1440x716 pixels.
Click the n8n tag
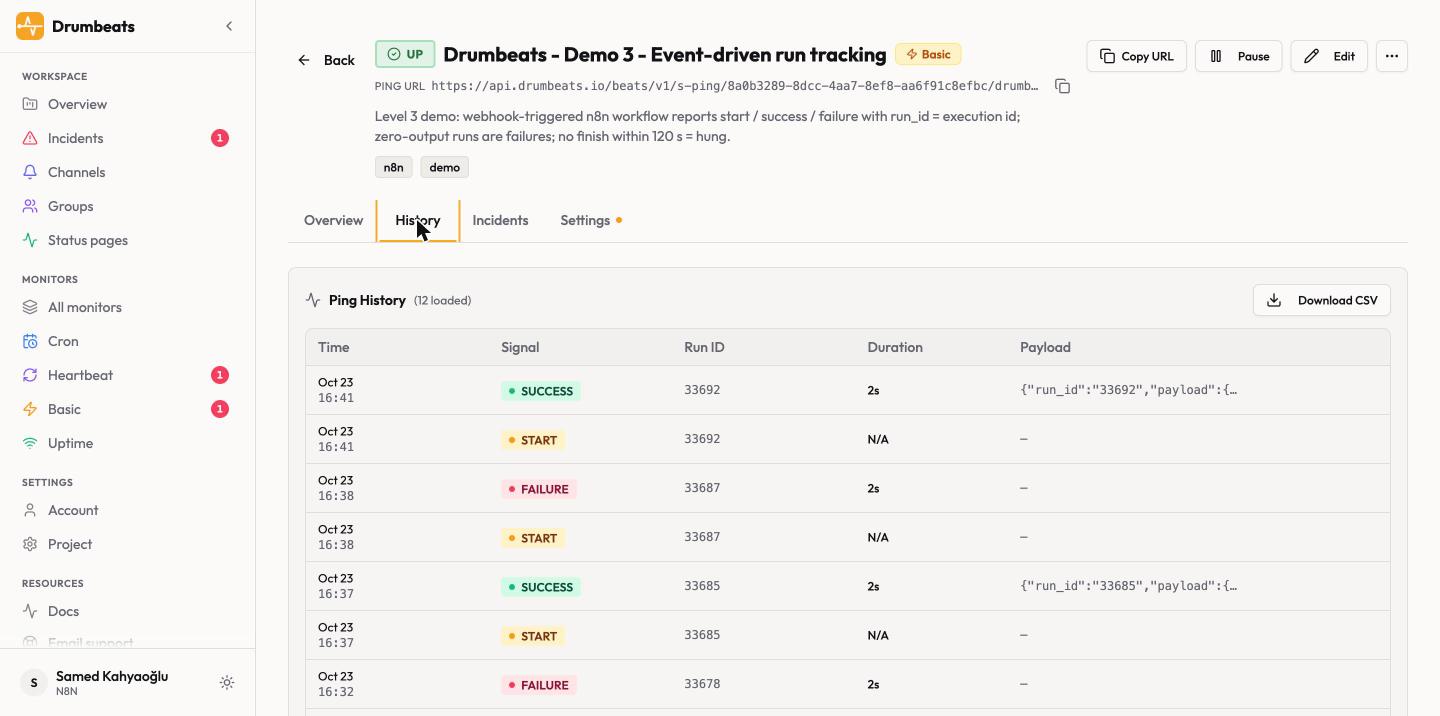[x=394, y=167]
